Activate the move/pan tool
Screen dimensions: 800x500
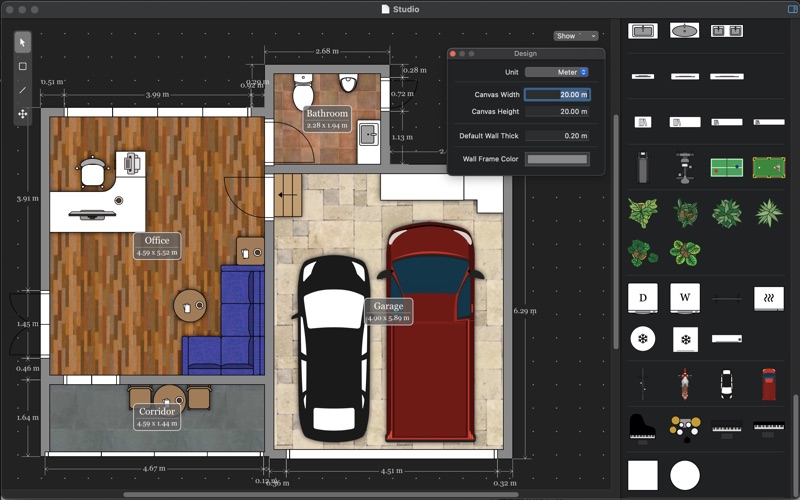click(x=22, y=114)
